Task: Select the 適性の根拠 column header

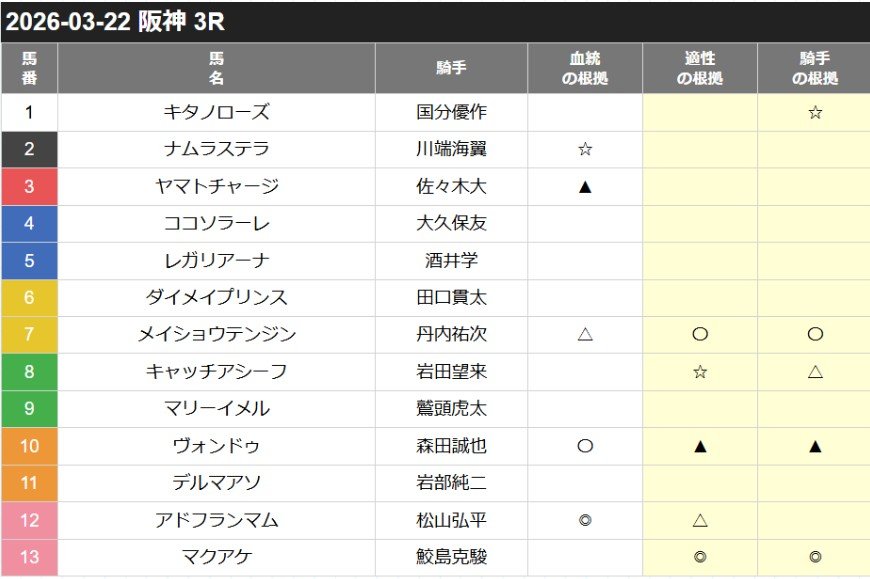Action: point(700,68)
